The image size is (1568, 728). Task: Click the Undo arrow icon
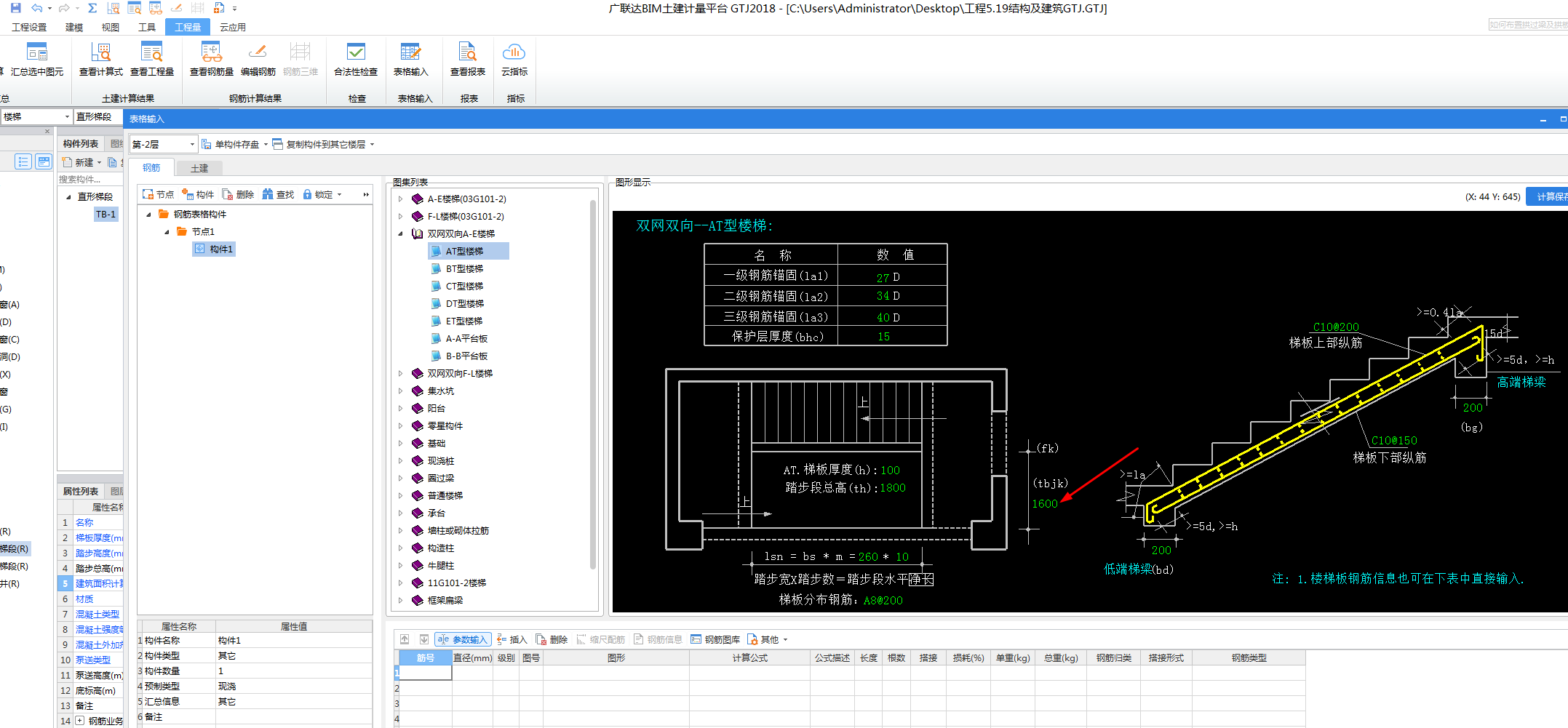[37, 8]
